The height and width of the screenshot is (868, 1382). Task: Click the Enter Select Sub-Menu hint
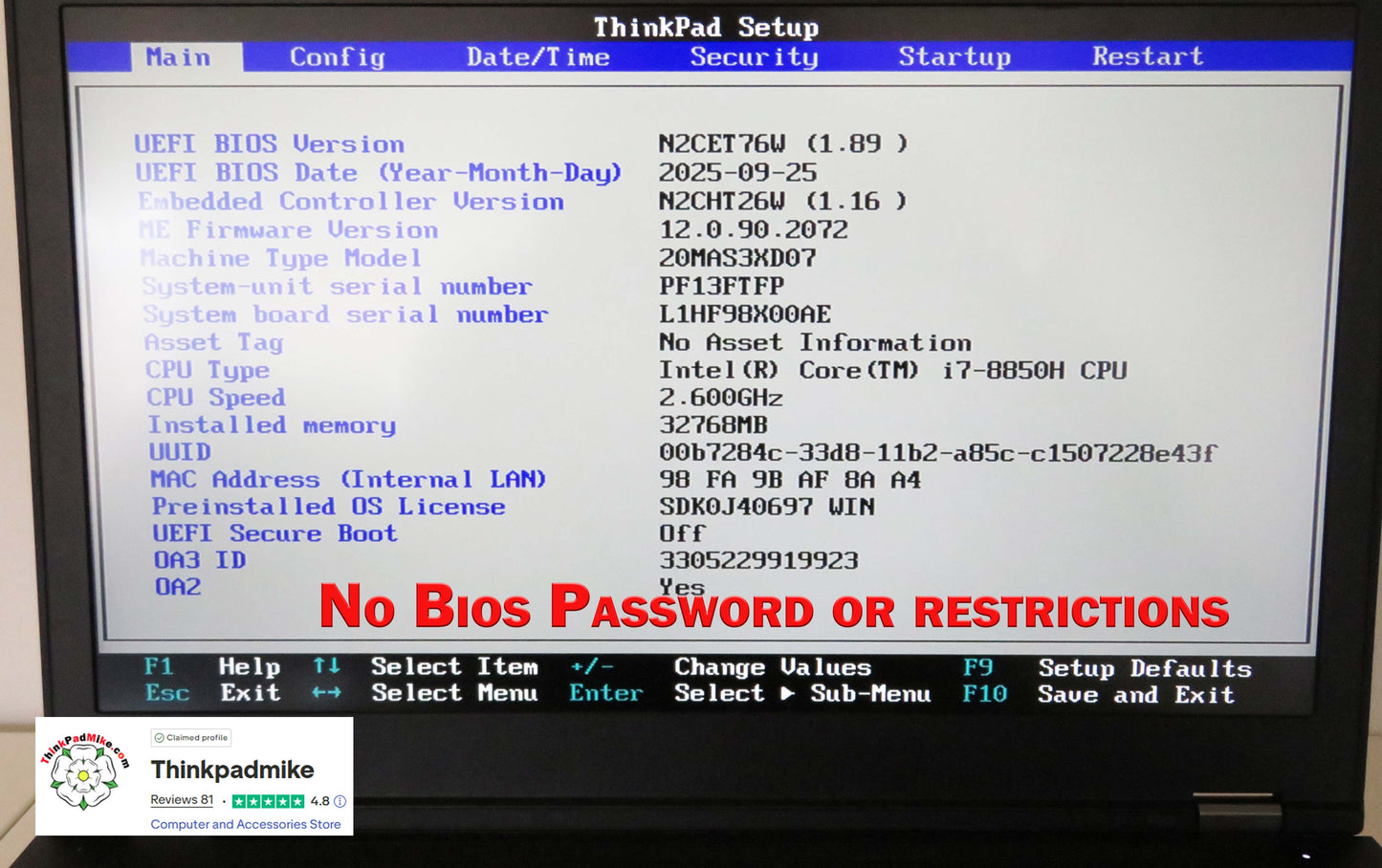coord(750,693)
